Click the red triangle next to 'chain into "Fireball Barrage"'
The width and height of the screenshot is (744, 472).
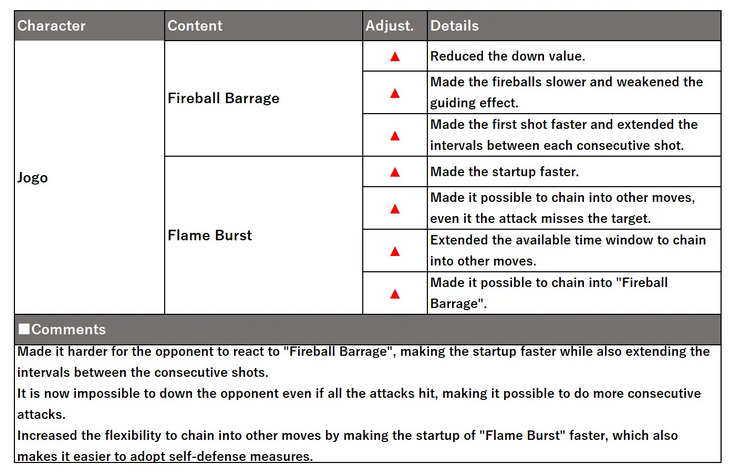pos(395,294)
